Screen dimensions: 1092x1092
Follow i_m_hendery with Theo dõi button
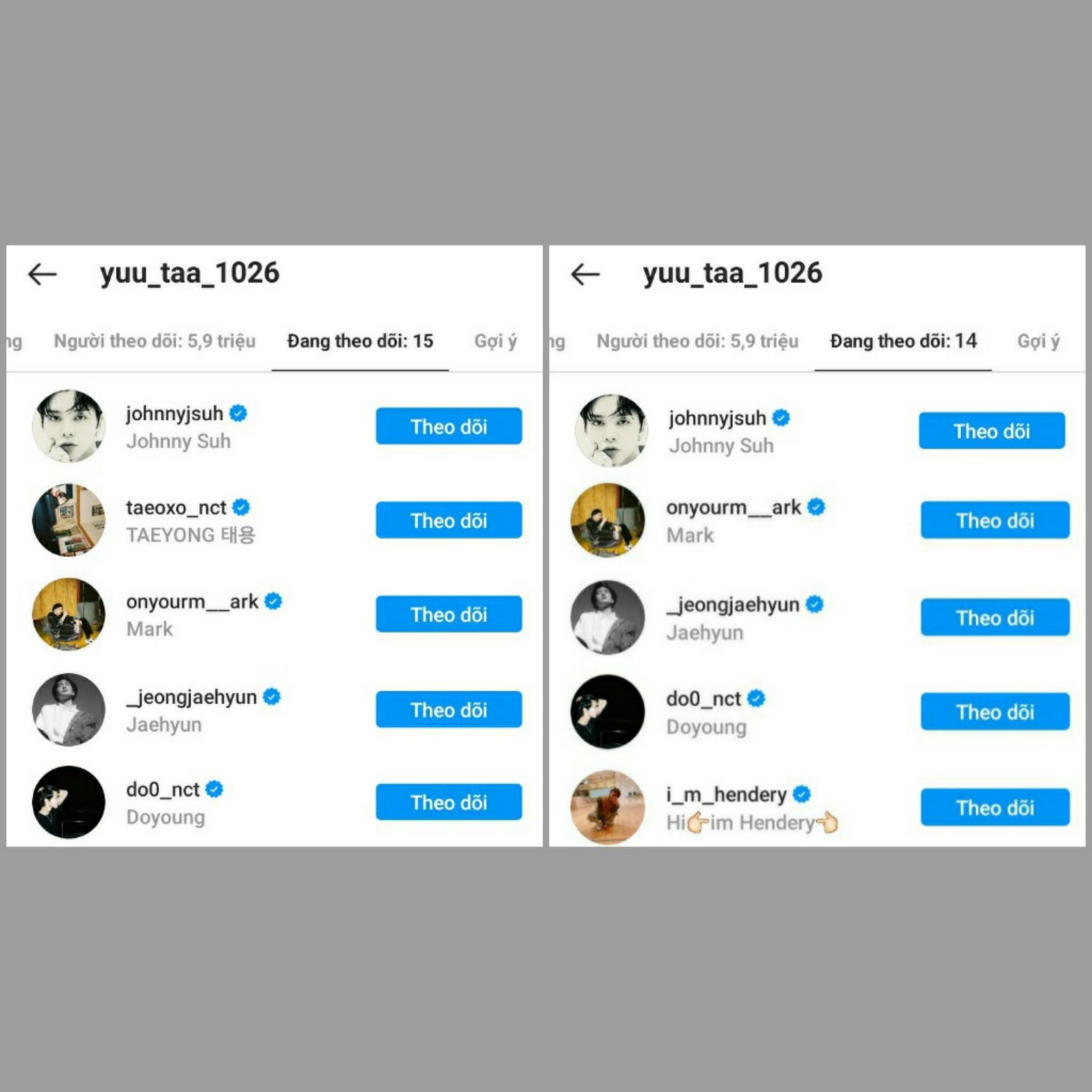pos(995,807)
